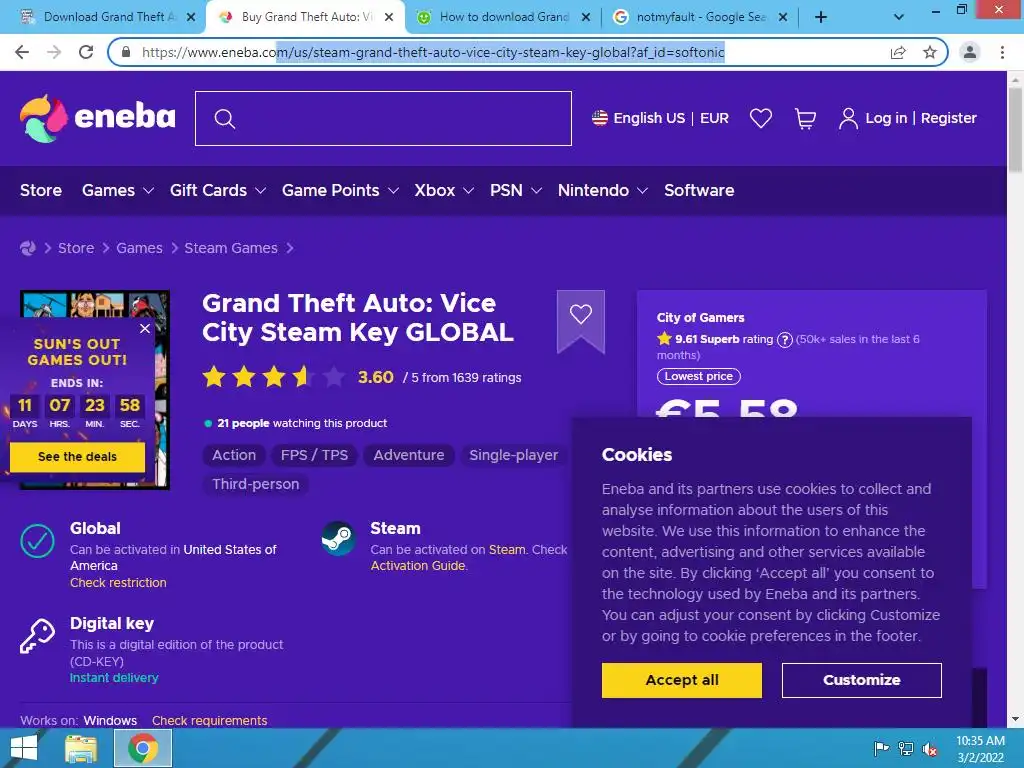Select the Single-player tag
Screen dimensions: 1024x768
513,455
